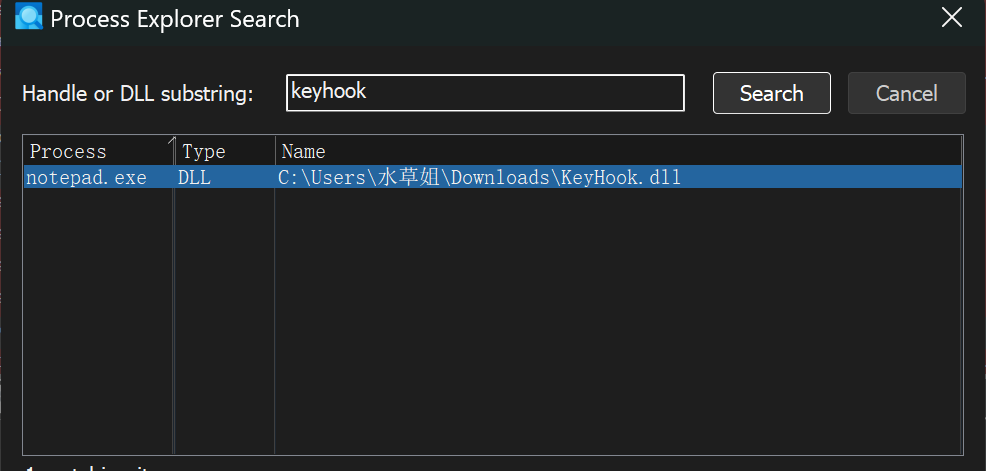Click the Search button

coord(772,93)
